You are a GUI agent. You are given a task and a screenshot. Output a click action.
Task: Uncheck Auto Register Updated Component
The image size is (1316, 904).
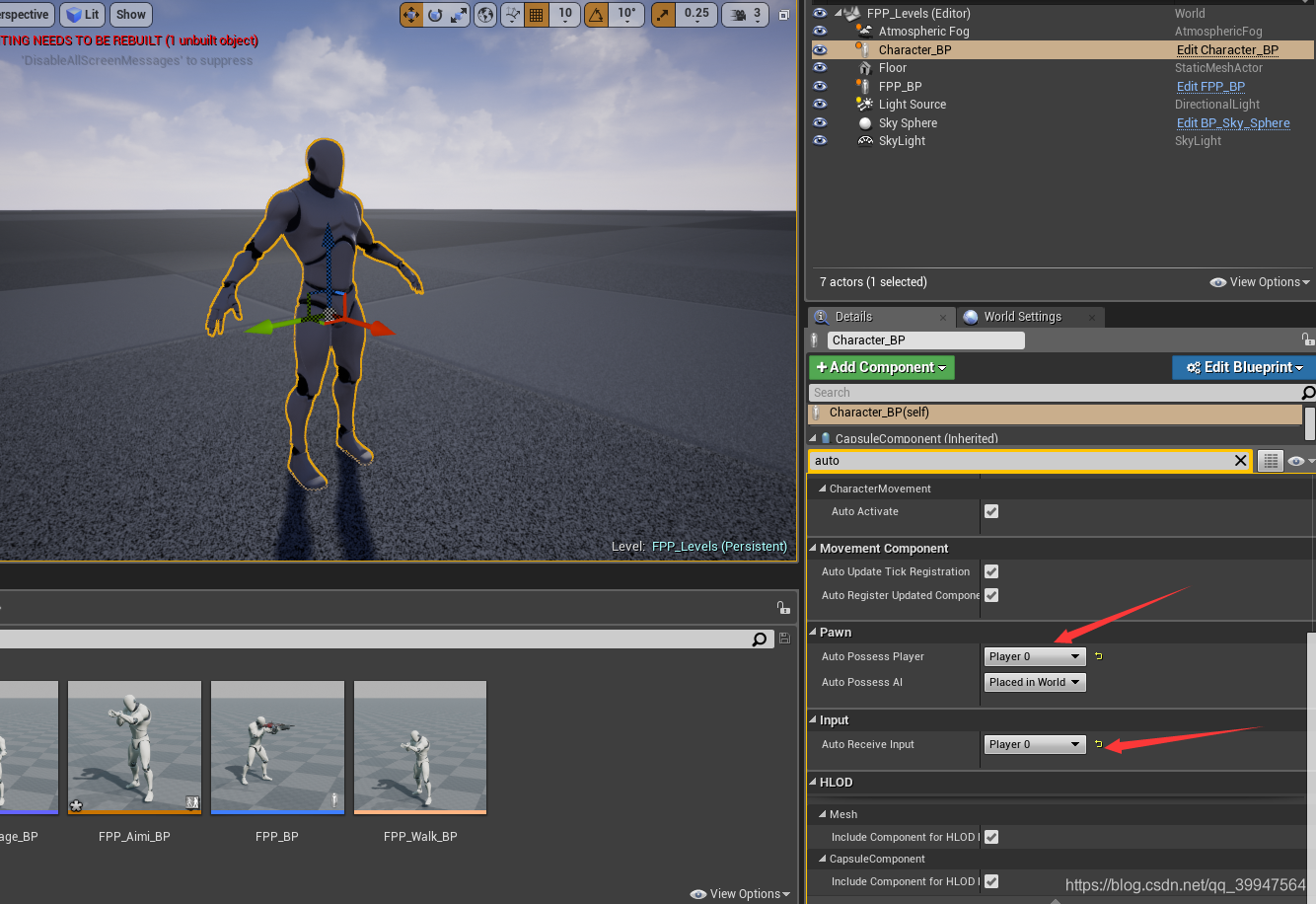pos(991,595)
